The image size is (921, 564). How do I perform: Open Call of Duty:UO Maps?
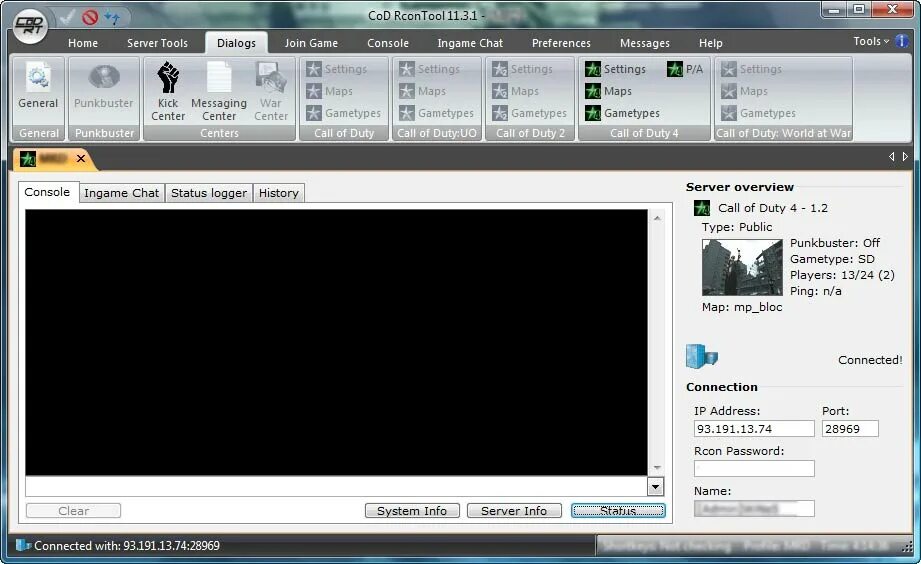pos(423,91)
